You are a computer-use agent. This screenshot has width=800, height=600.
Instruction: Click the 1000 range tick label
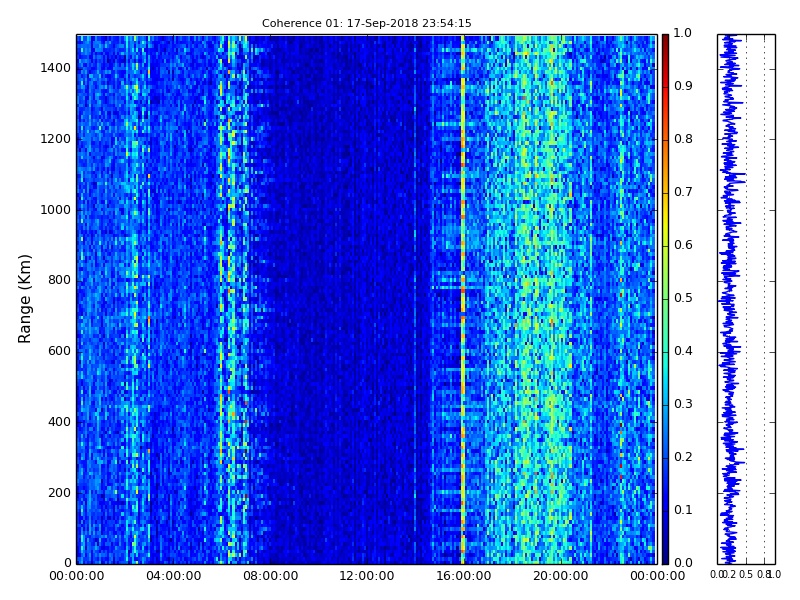click(x=56, y=210)
